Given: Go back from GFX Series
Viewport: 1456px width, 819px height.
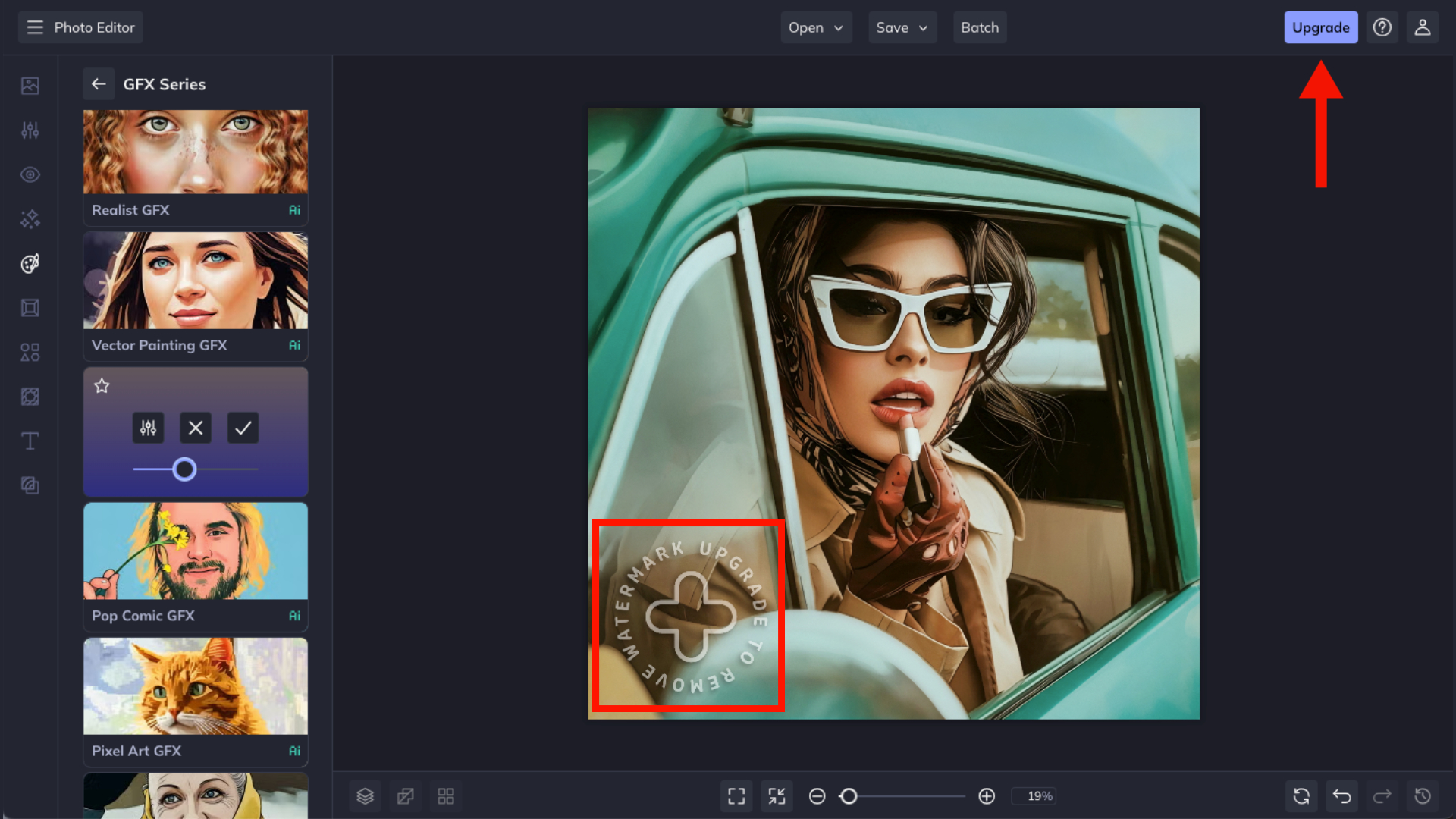Looking at the screenshot, I should click(99, 84).
